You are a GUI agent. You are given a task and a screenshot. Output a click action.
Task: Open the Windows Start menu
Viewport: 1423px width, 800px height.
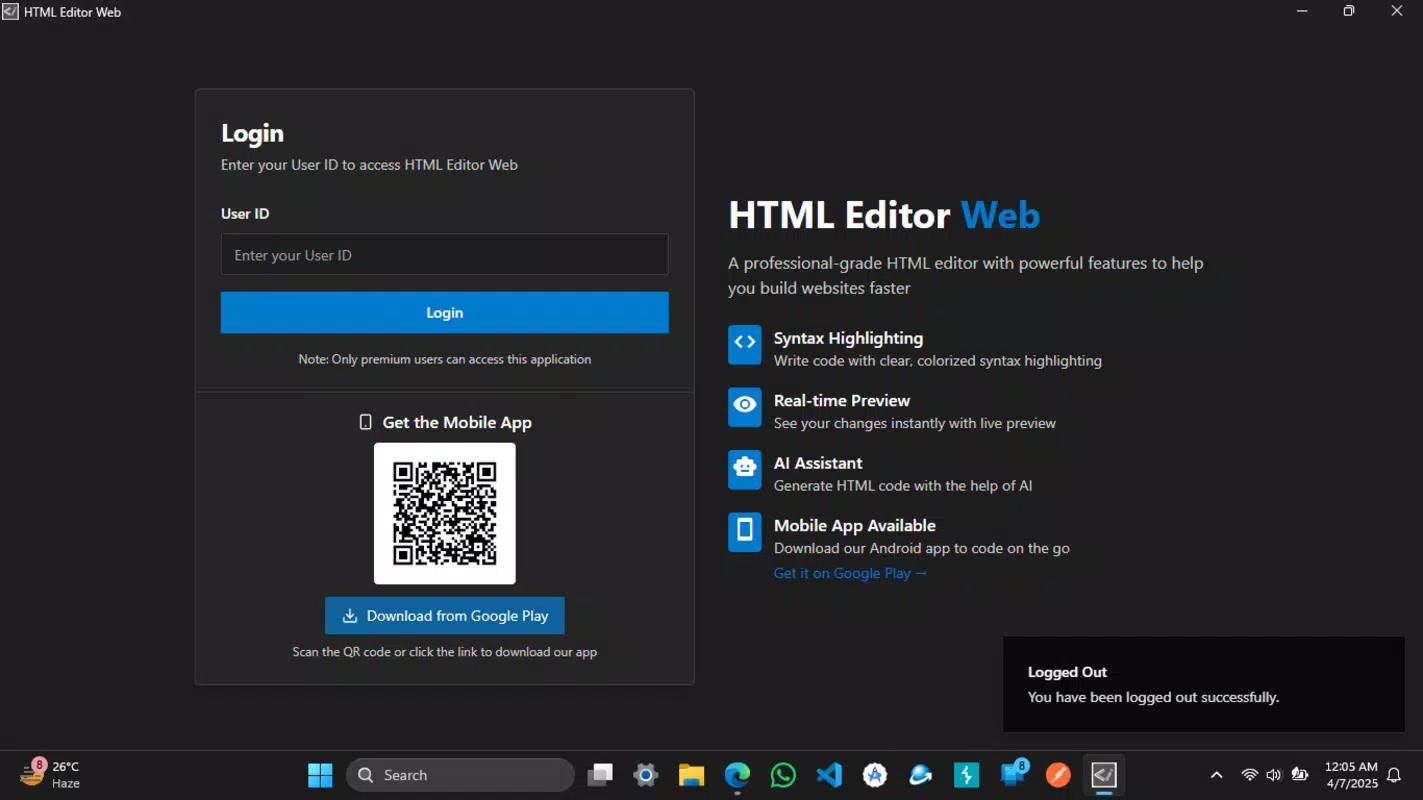point(320,775)
